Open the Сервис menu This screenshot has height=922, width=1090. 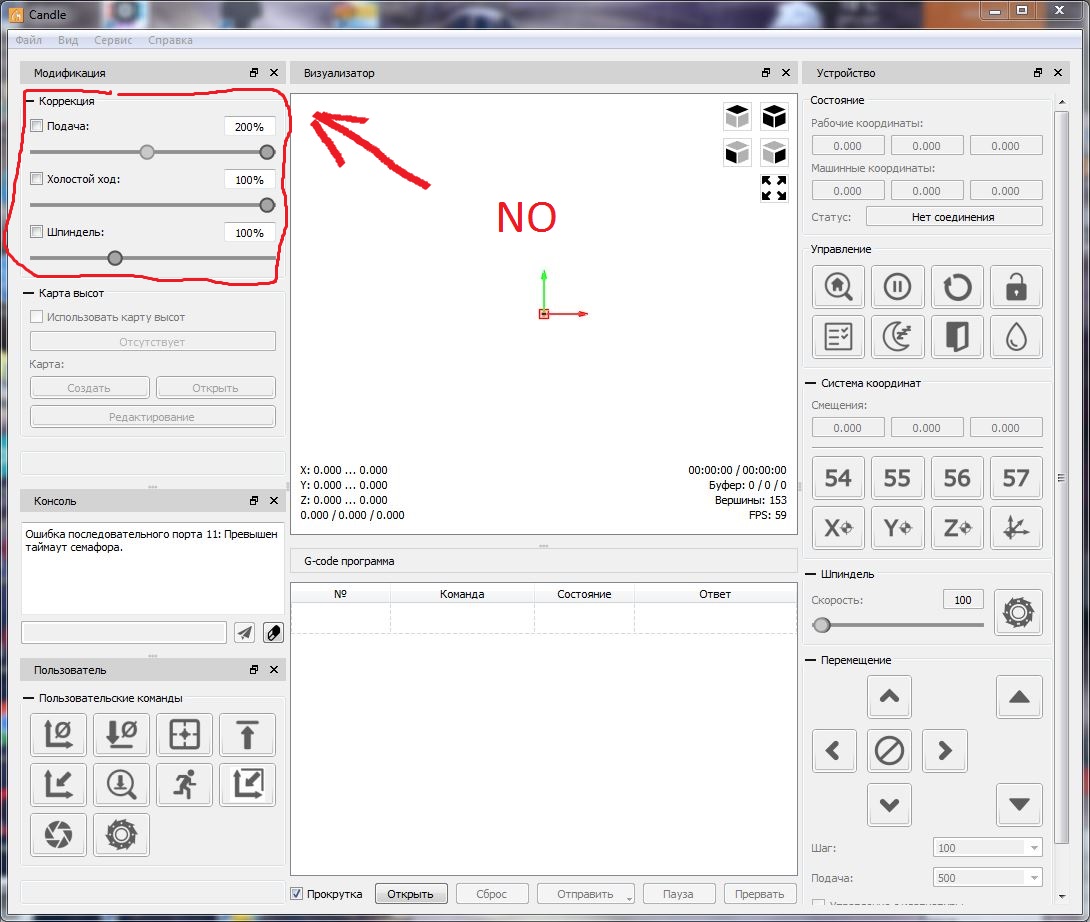pyautogui.click(x=113, y=40)
